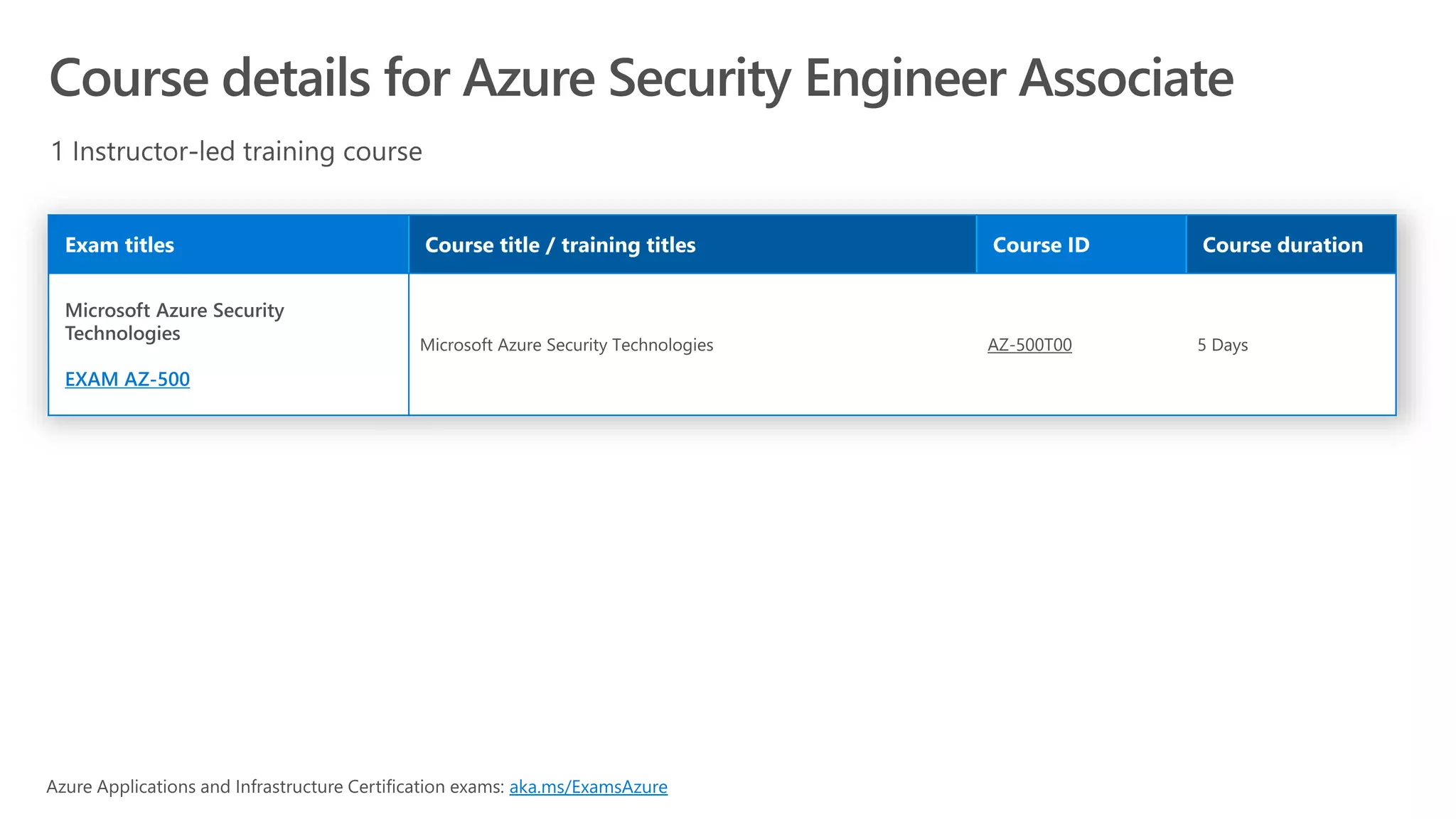
Task: Click the word 'Engineer' in the slide heading
Action: [x=905, y=78]
